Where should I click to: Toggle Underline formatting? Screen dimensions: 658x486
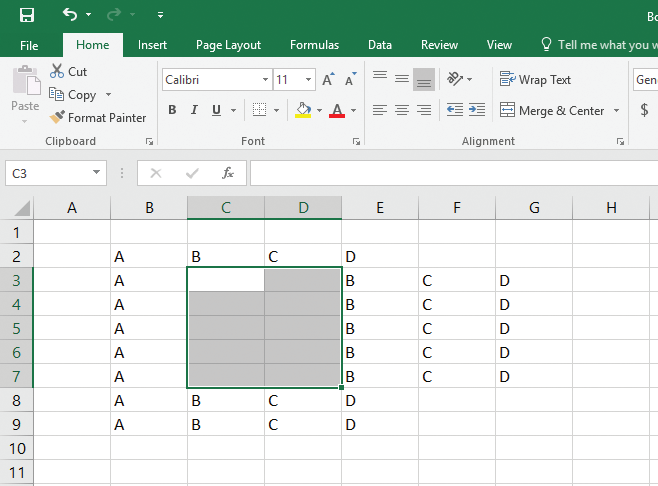[x=216, y=110]
